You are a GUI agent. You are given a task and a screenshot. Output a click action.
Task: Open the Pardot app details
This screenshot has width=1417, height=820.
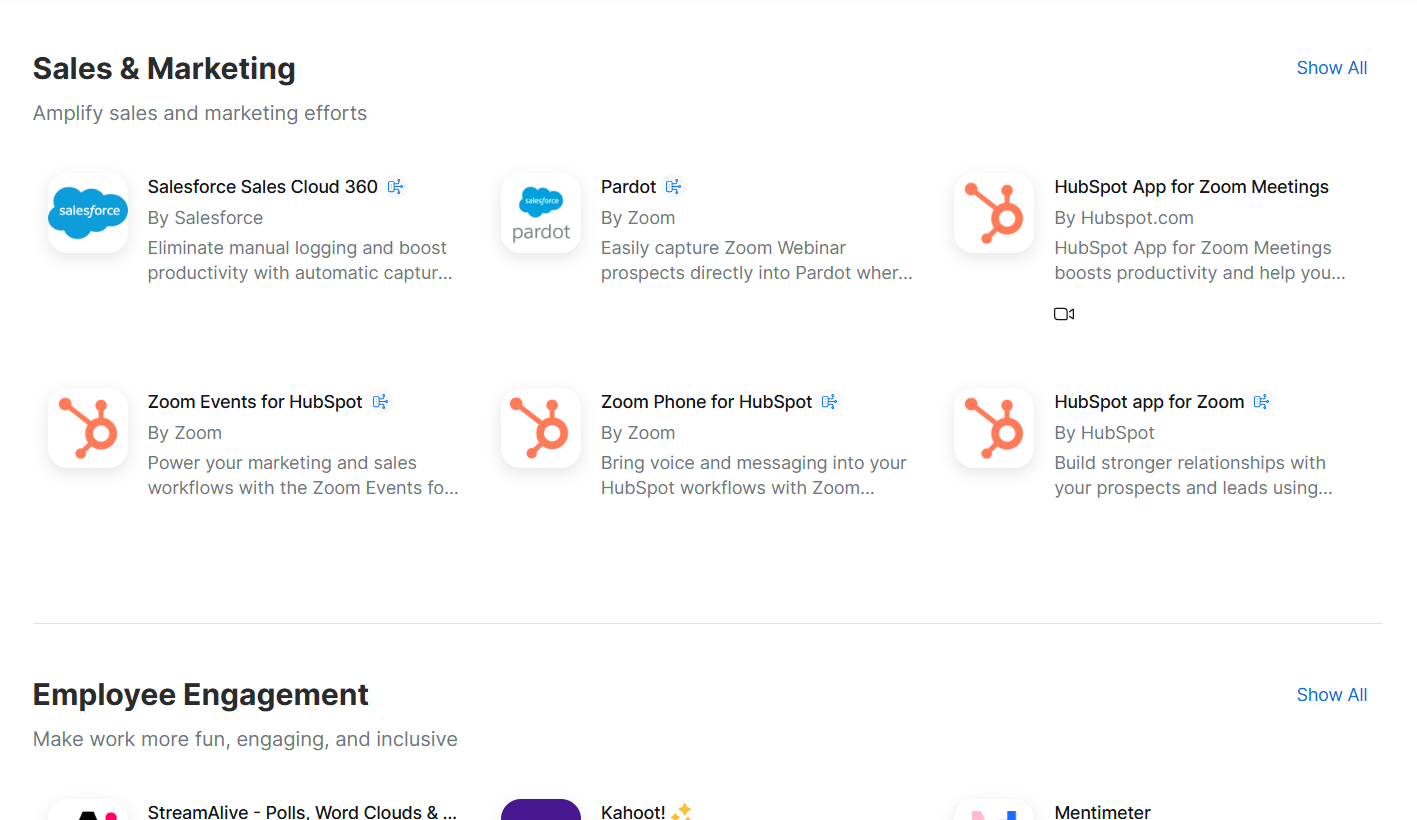pos(628,186)
